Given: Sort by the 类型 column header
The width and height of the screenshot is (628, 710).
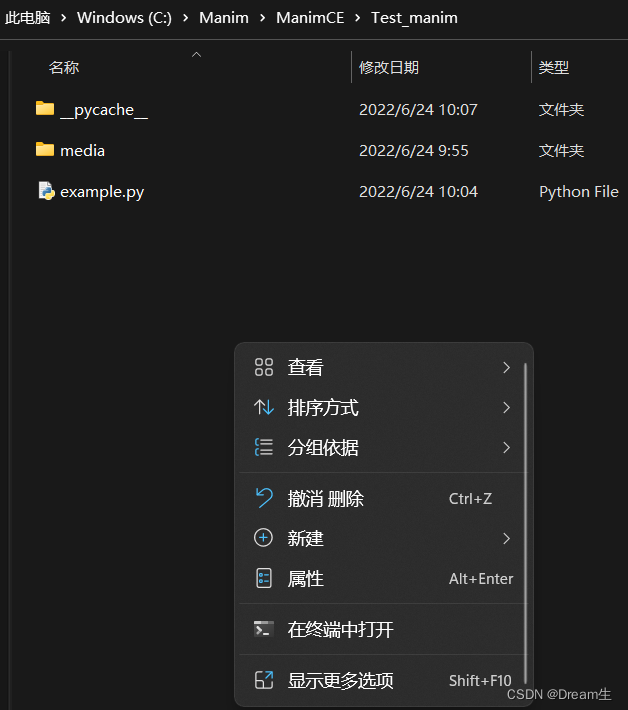Looking at the screenshot, I should pos(554,67).
